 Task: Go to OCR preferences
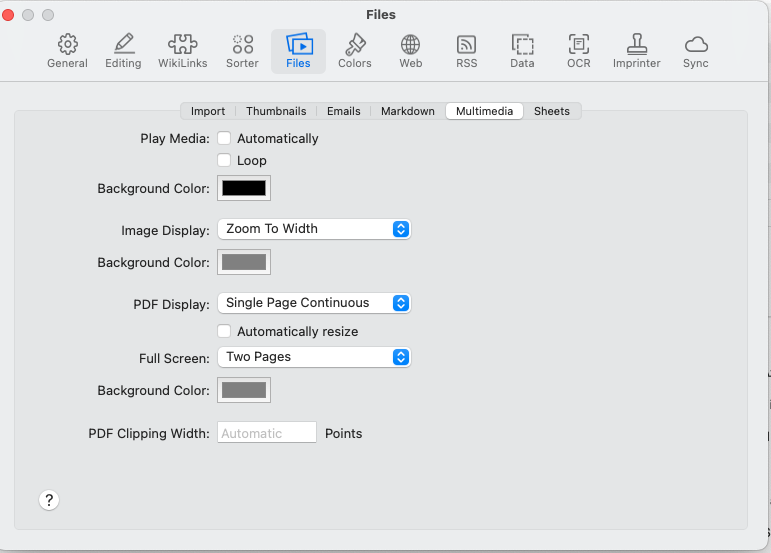578,51
